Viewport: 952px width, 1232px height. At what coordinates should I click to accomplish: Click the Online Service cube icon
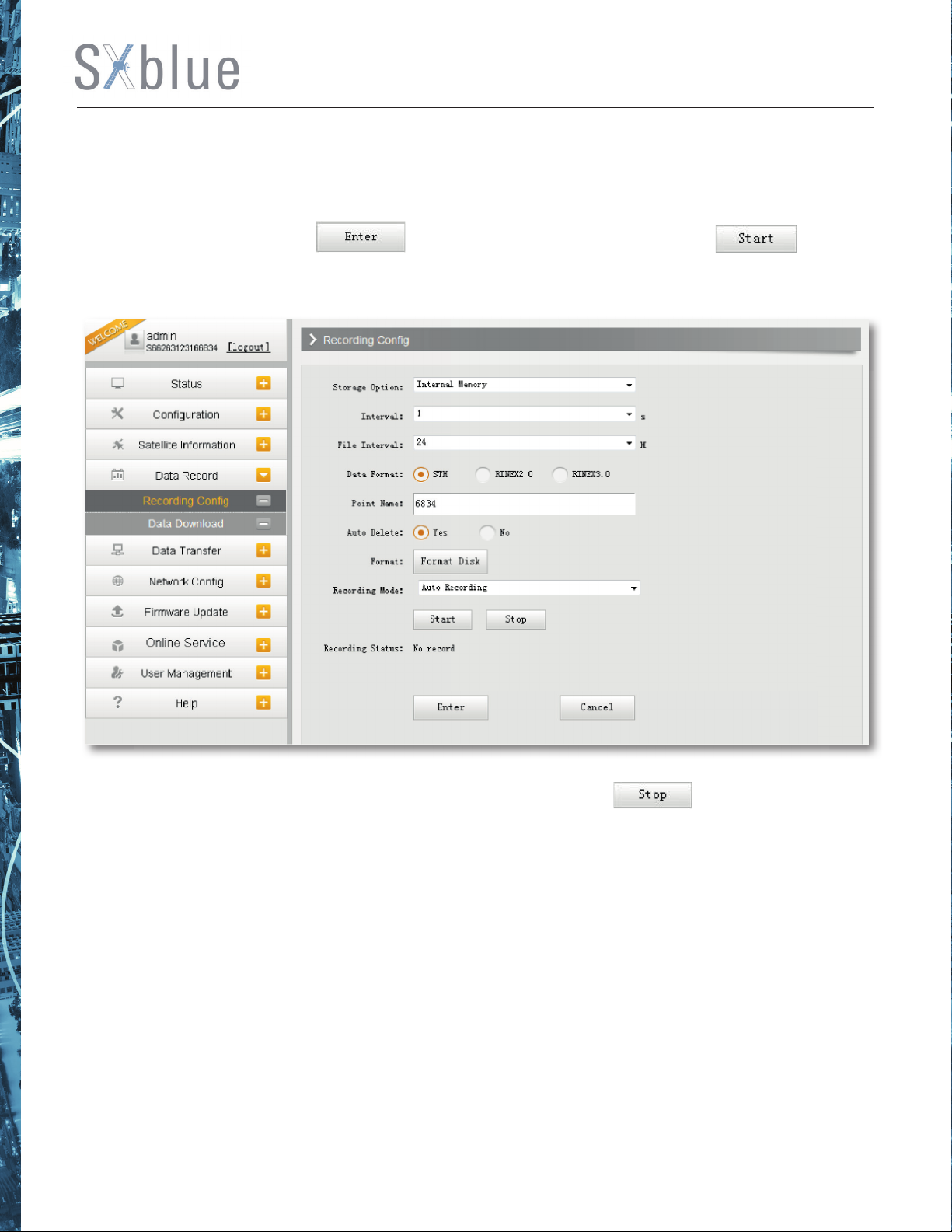tap(117, 645)
